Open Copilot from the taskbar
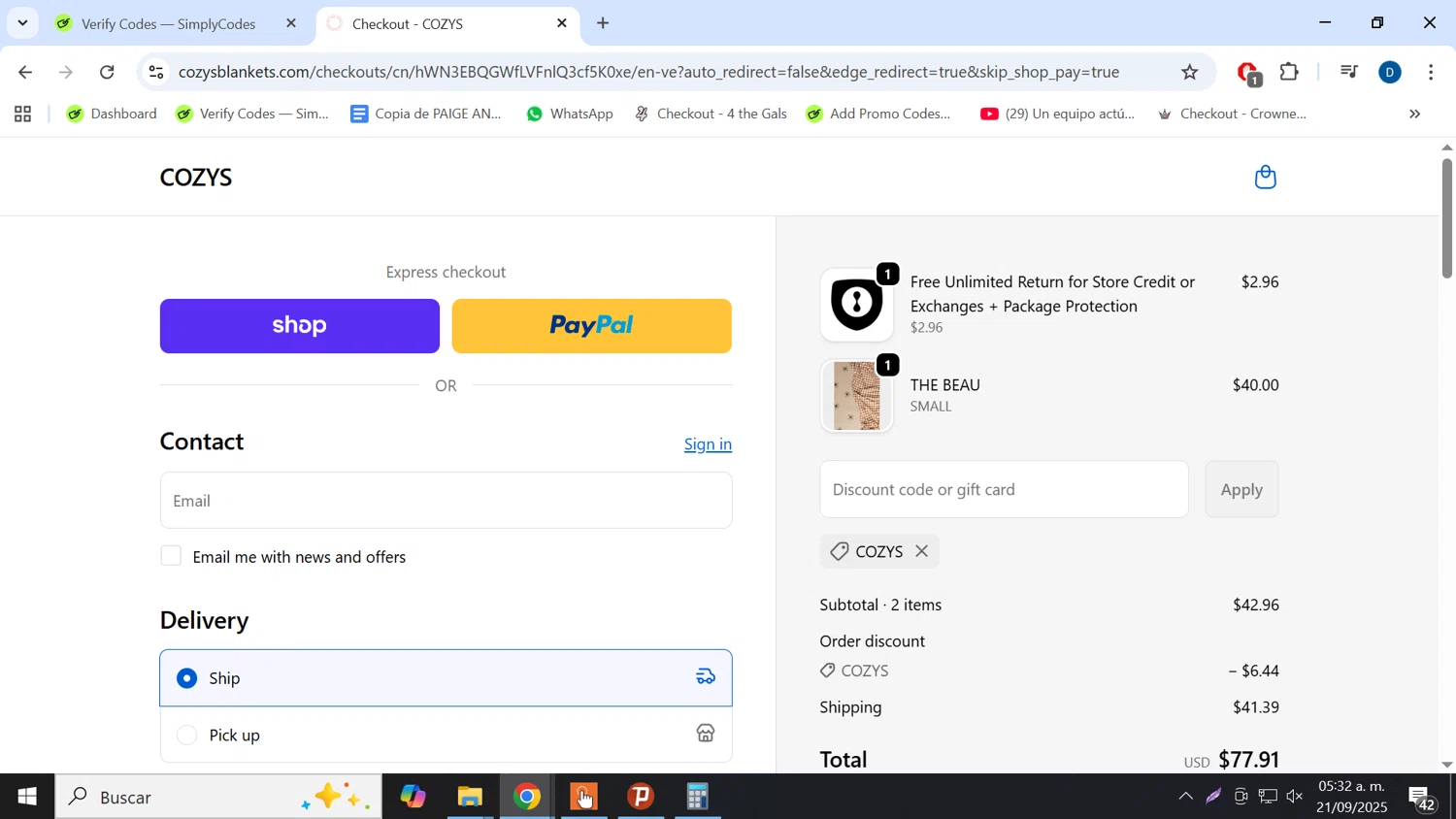This screenshot has height=819, width=1456. coord(413,797)
